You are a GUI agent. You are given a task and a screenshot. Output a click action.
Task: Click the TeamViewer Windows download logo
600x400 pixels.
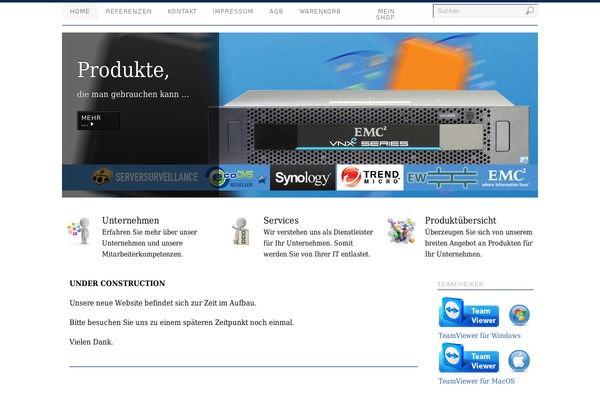tap(469, 312)
